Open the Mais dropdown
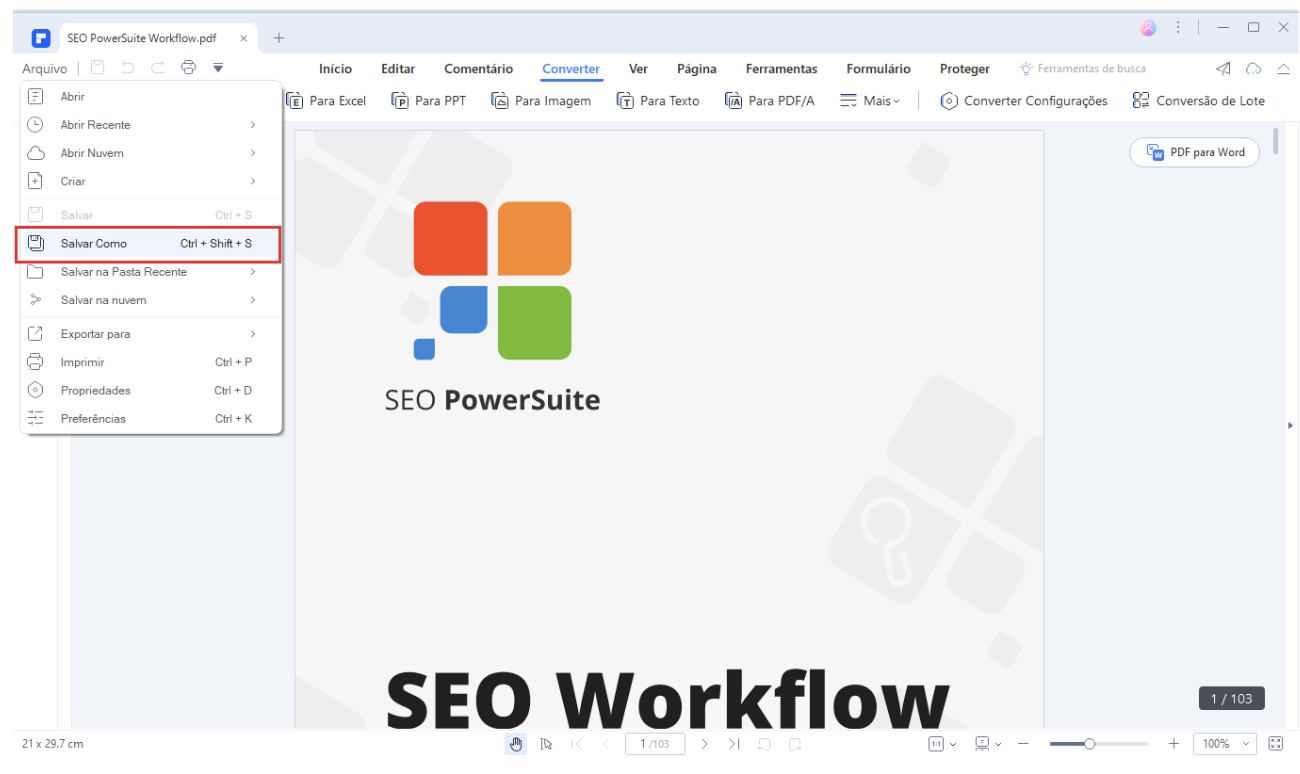1300x774 pixels. 870,101
